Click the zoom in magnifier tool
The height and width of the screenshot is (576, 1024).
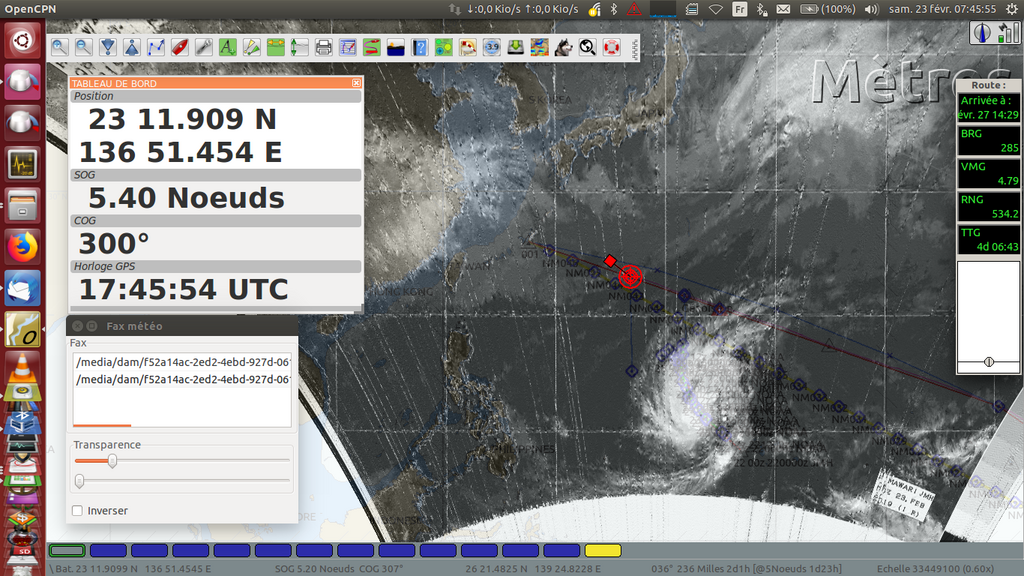coord(60,47)
